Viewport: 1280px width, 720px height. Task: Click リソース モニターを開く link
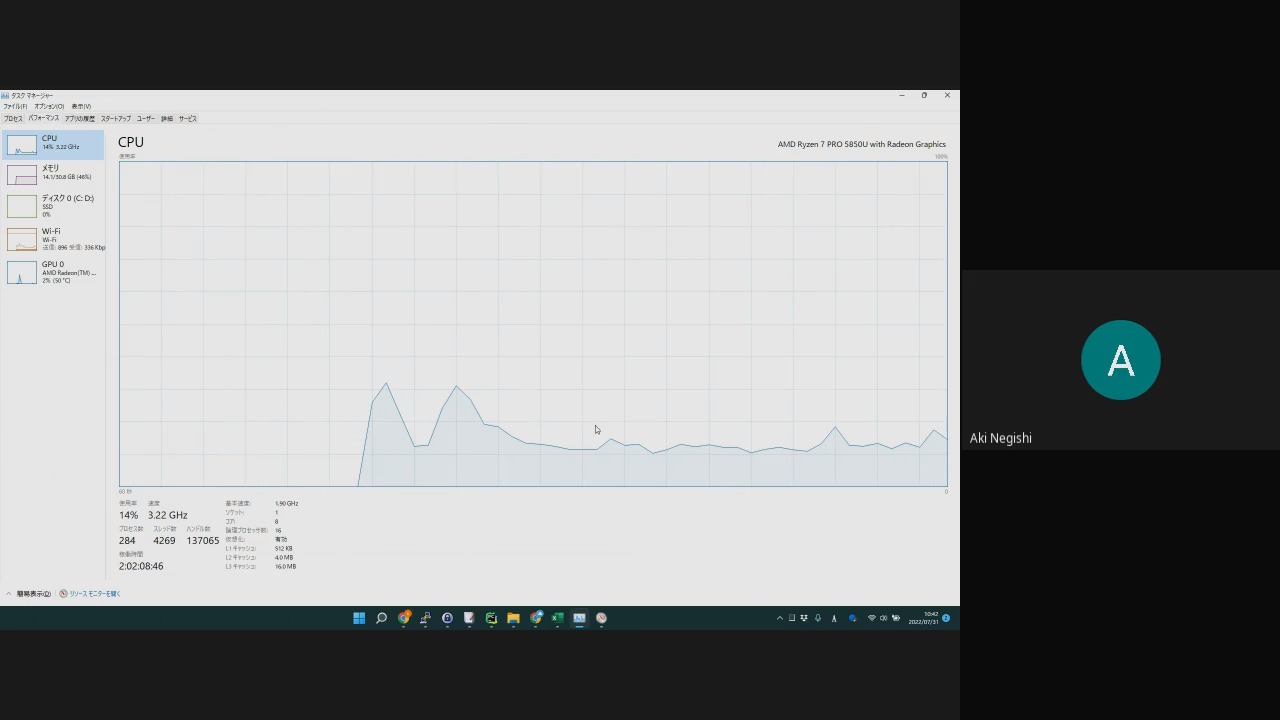(x=94, y=594)
